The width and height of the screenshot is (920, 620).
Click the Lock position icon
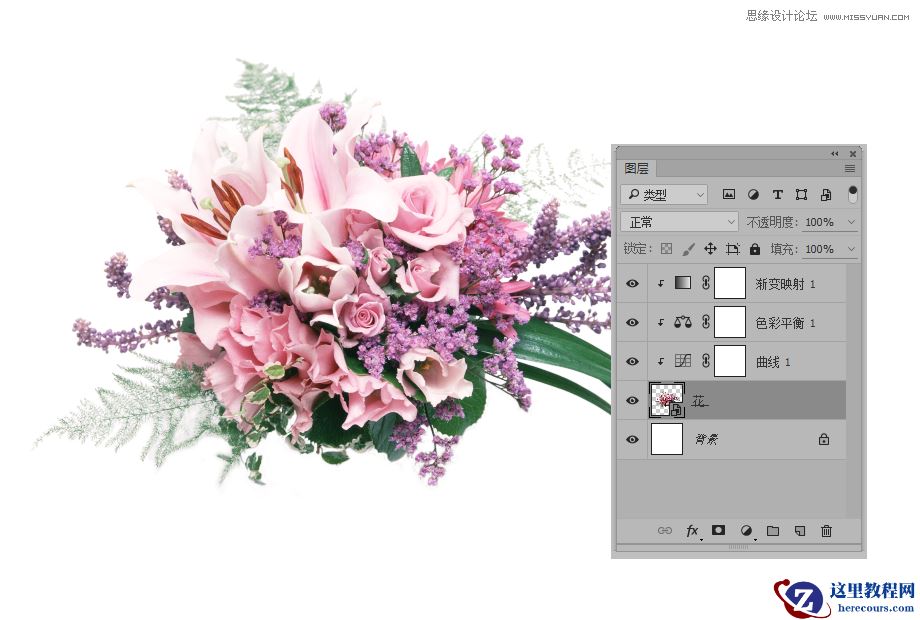pyautogui.click(x=710, y=248)
